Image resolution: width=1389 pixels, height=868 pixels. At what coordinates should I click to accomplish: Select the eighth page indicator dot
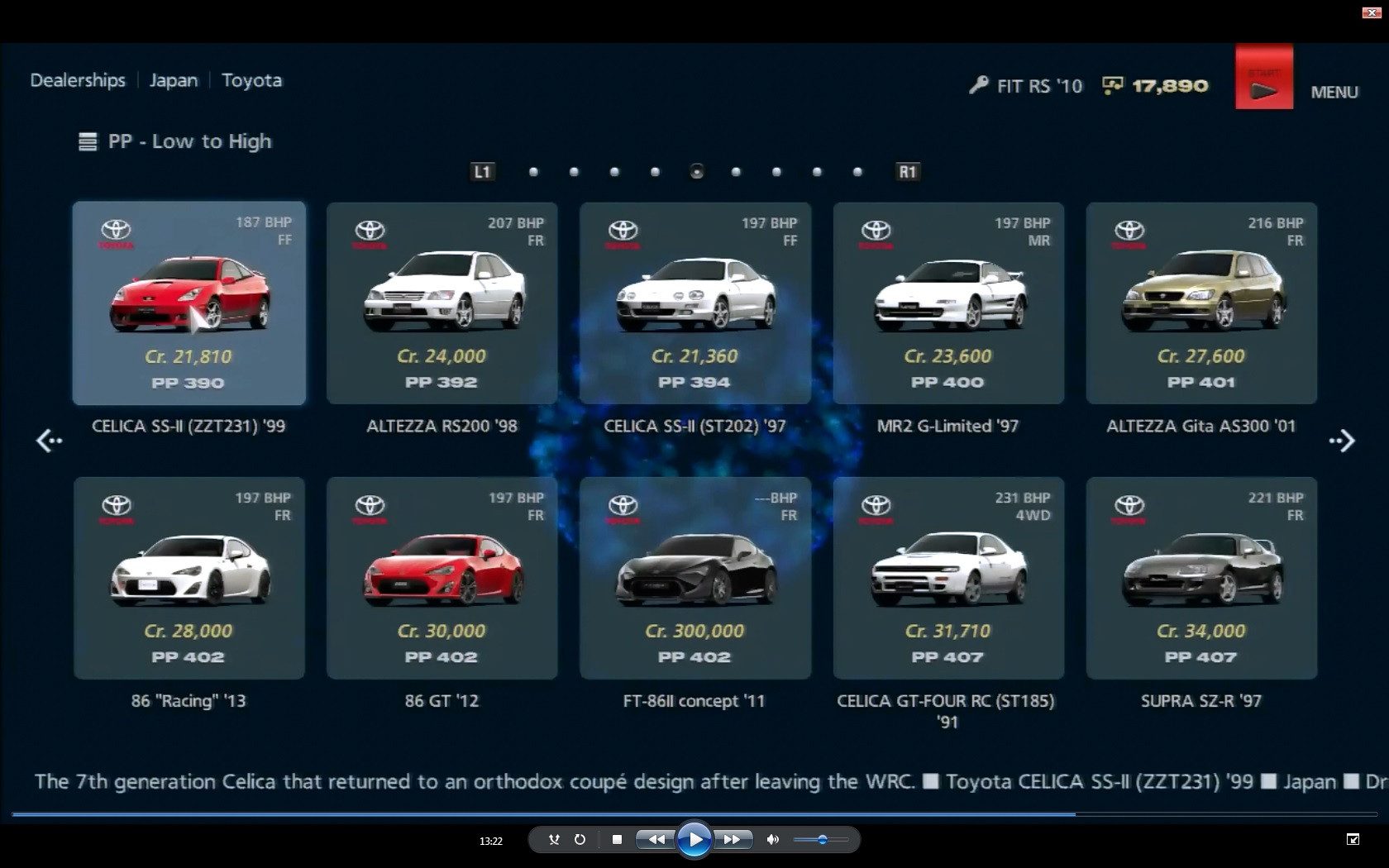point(817,172)
